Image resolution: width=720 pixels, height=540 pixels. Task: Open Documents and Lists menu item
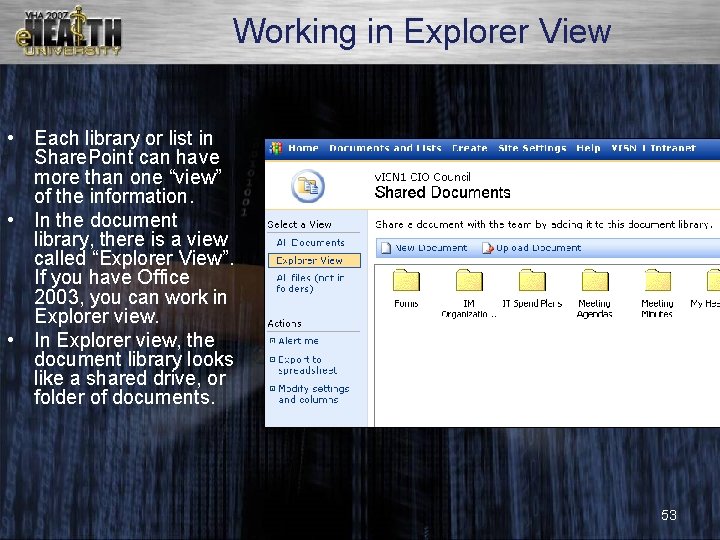click(x=385, y=148)
